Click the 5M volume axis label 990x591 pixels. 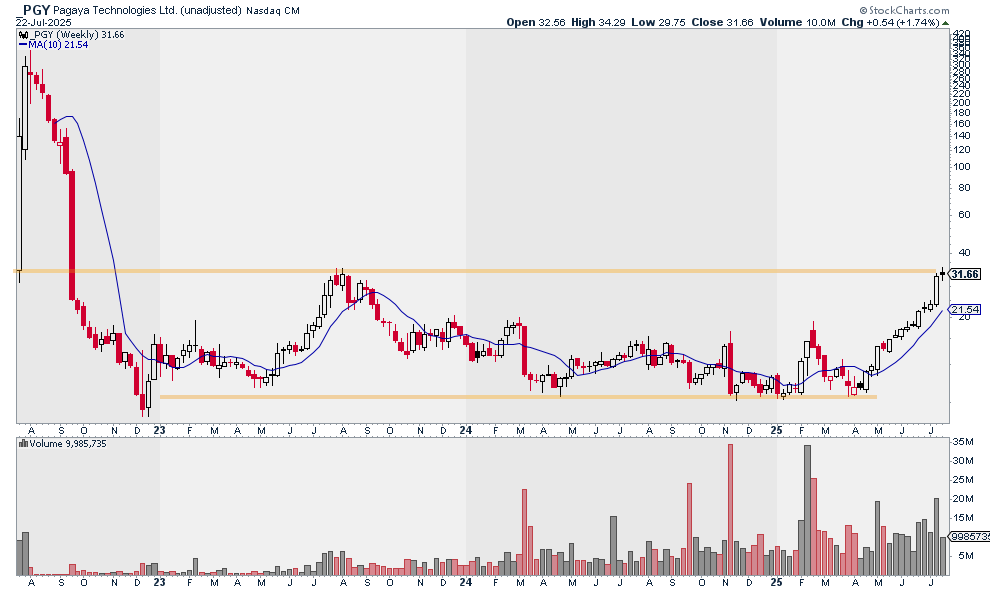tap(966, 556)
